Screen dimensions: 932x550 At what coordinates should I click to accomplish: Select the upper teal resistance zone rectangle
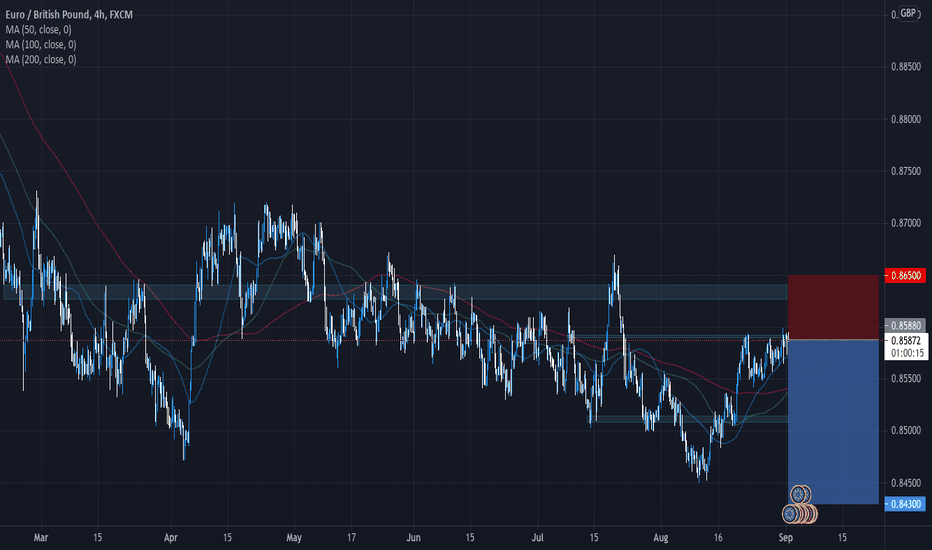pos(395,292)
